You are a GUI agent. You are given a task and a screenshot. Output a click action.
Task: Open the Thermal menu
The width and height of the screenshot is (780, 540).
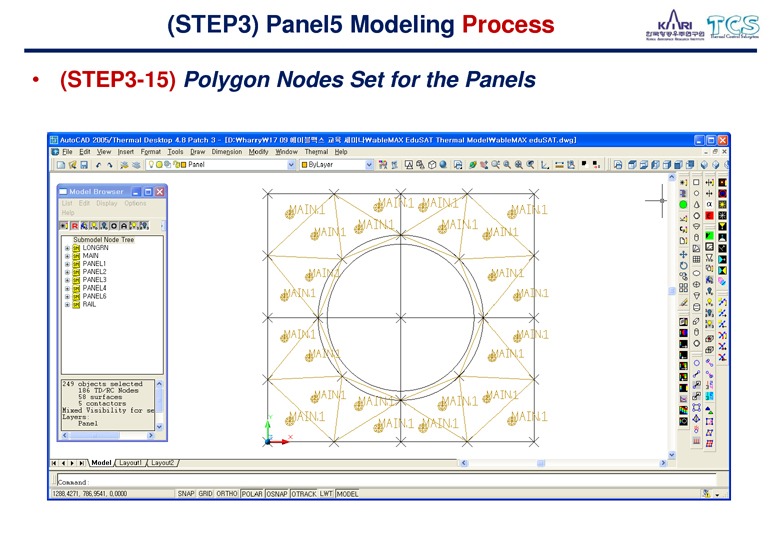316,152
